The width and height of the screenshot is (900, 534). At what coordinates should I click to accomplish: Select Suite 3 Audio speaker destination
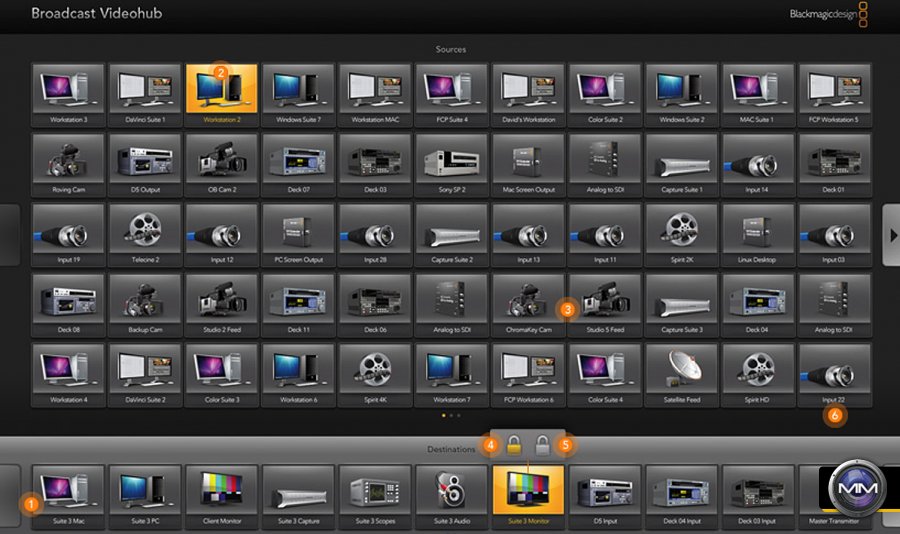[x=452, y=497]
